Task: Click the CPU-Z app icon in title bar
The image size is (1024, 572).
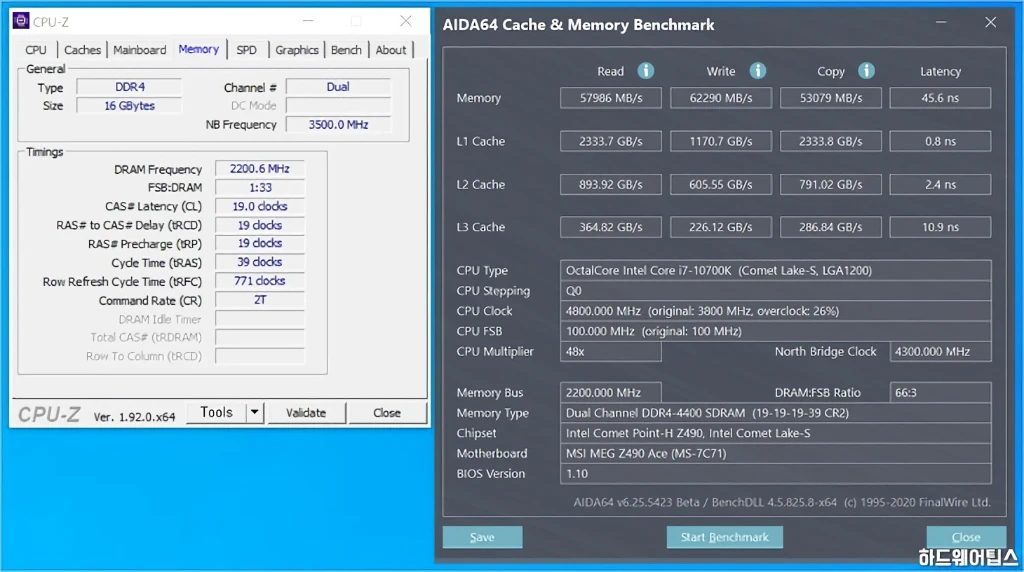Action: click(21, 21)
